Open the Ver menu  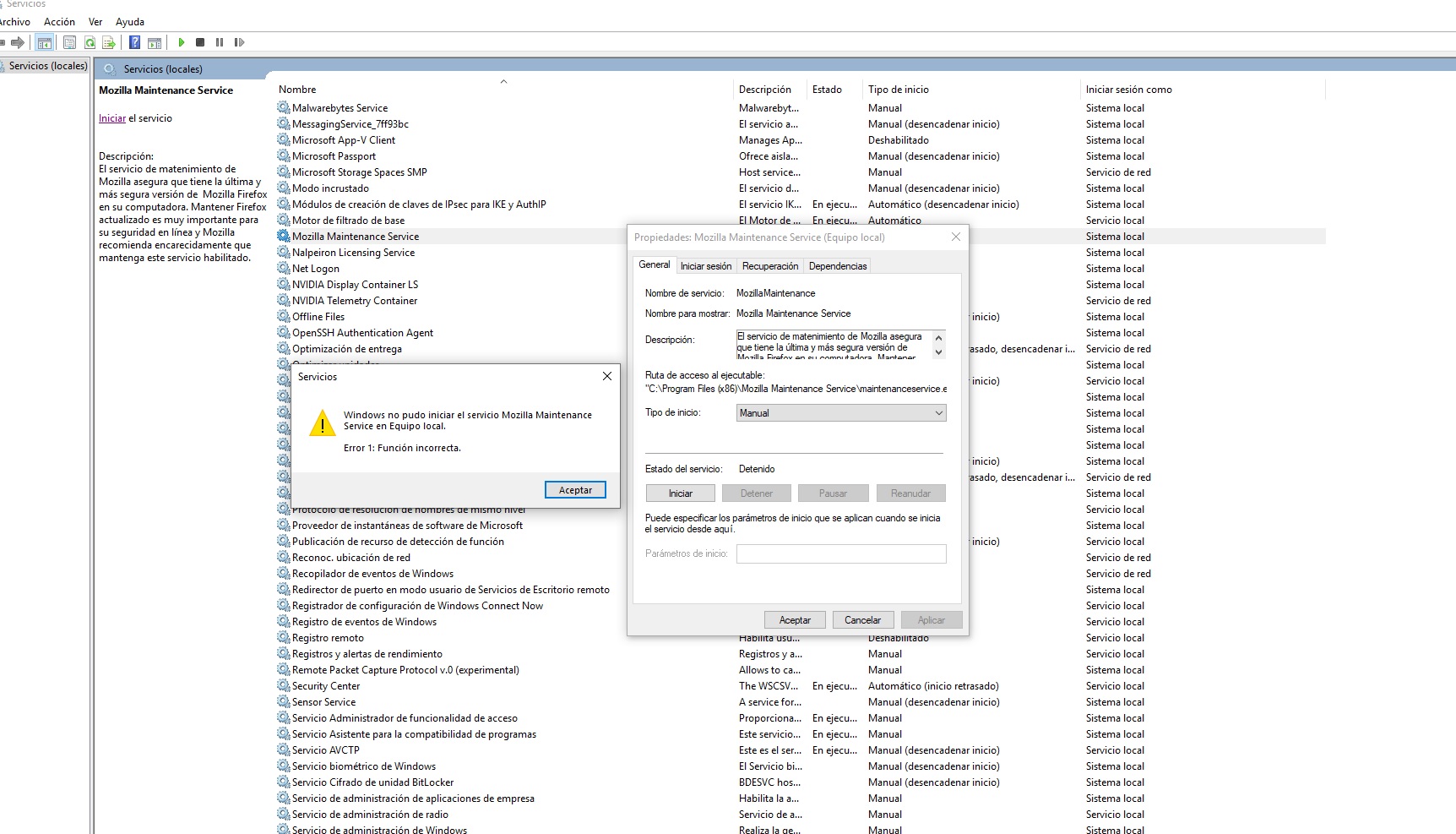point(95,22)
